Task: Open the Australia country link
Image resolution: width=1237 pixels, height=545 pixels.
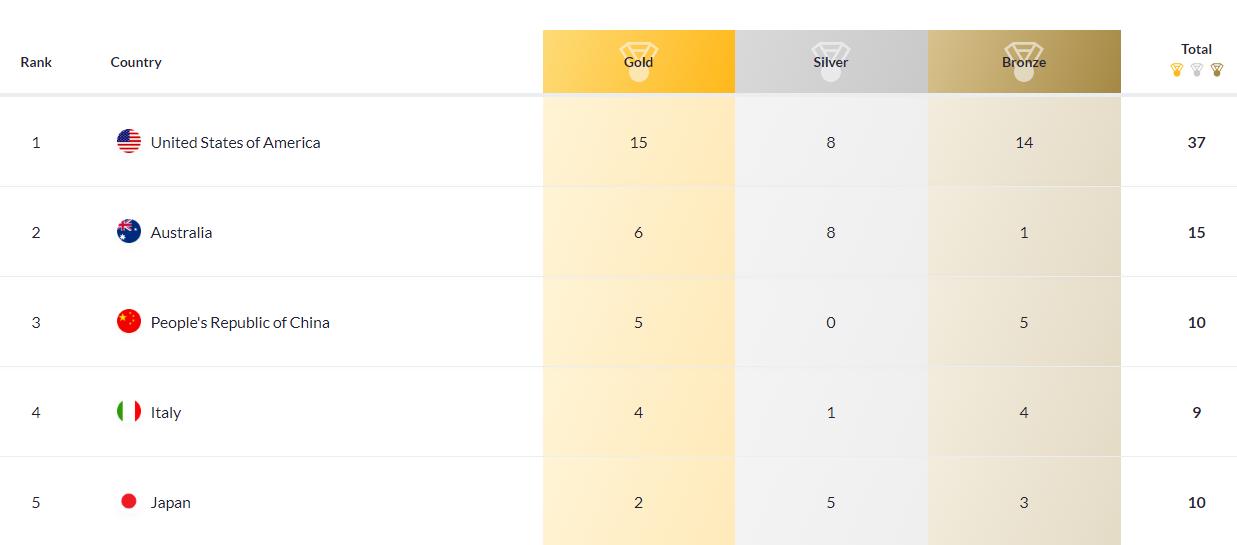Action: point(181,232)
